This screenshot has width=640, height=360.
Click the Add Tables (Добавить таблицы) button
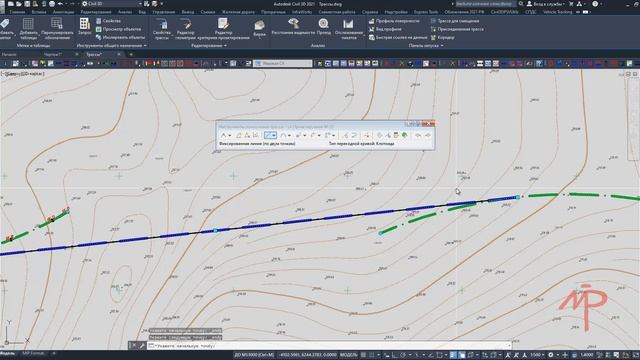pyautogui.click(x=28, y=29)
